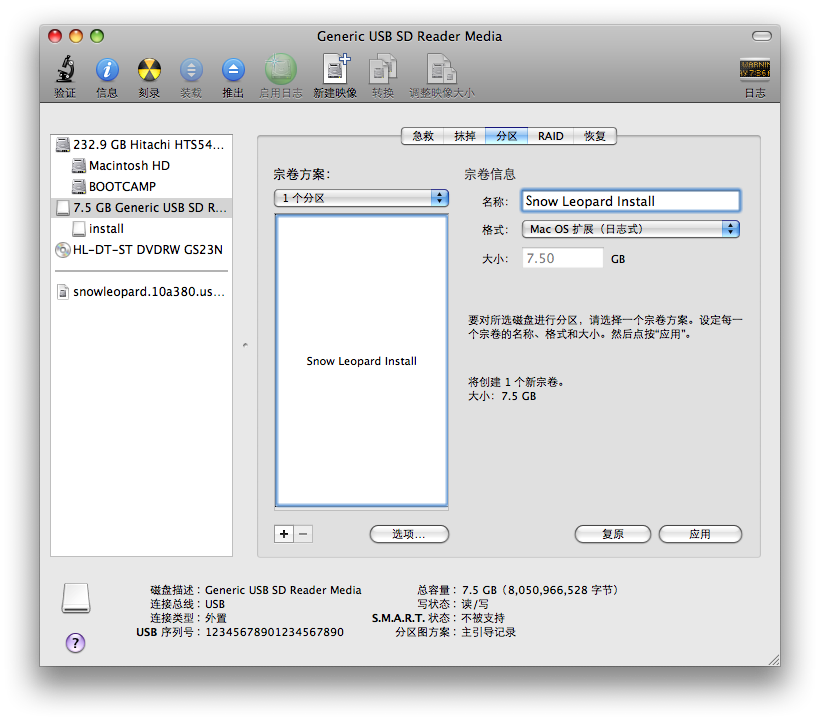Eject the disk with 推出 icon
Image resolution: width=820 pixels, height=721 pixels.
[233, 70]
